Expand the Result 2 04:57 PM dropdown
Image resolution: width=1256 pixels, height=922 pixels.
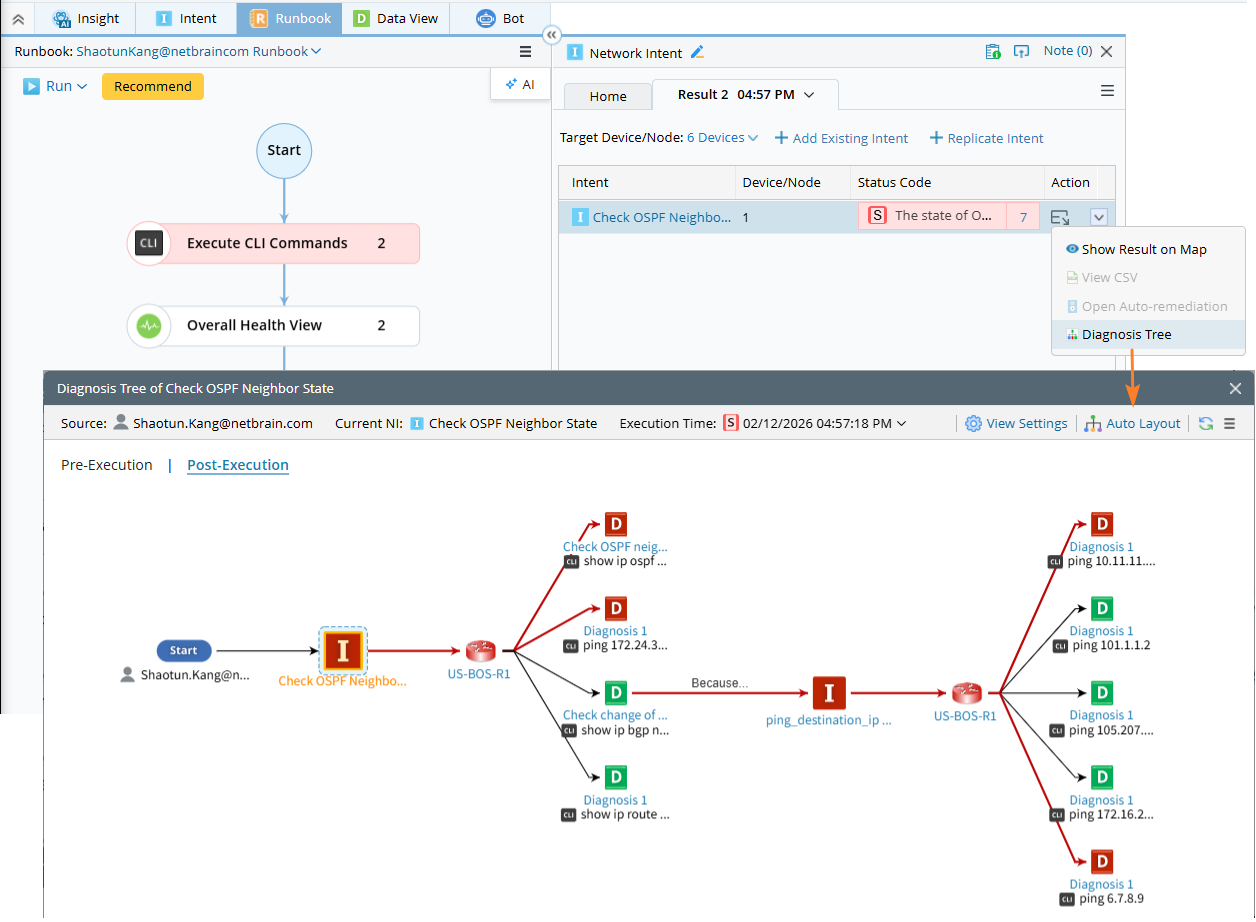pos(809,95)
